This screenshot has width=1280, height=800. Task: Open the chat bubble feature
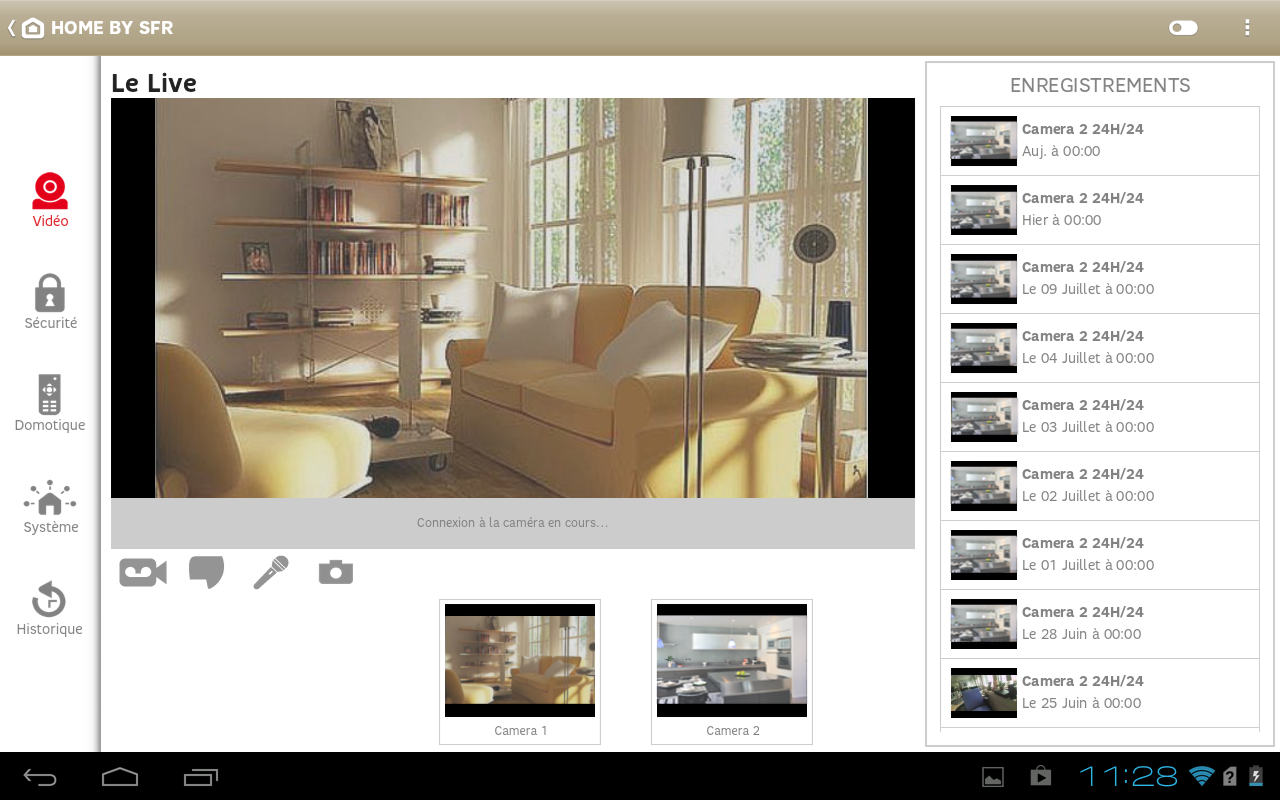point(206,571)
